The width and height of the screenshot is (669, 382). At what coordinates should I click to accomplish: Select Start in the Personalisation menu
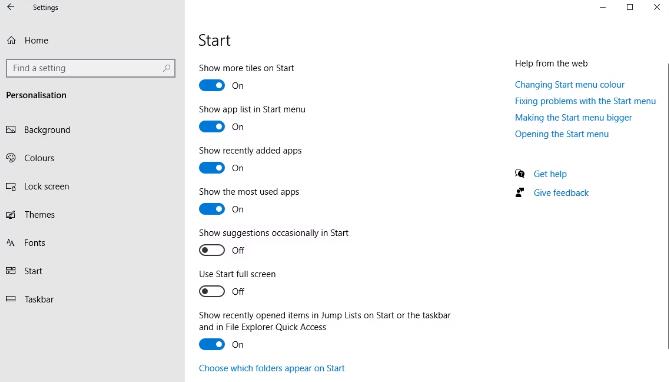point(33,271)
